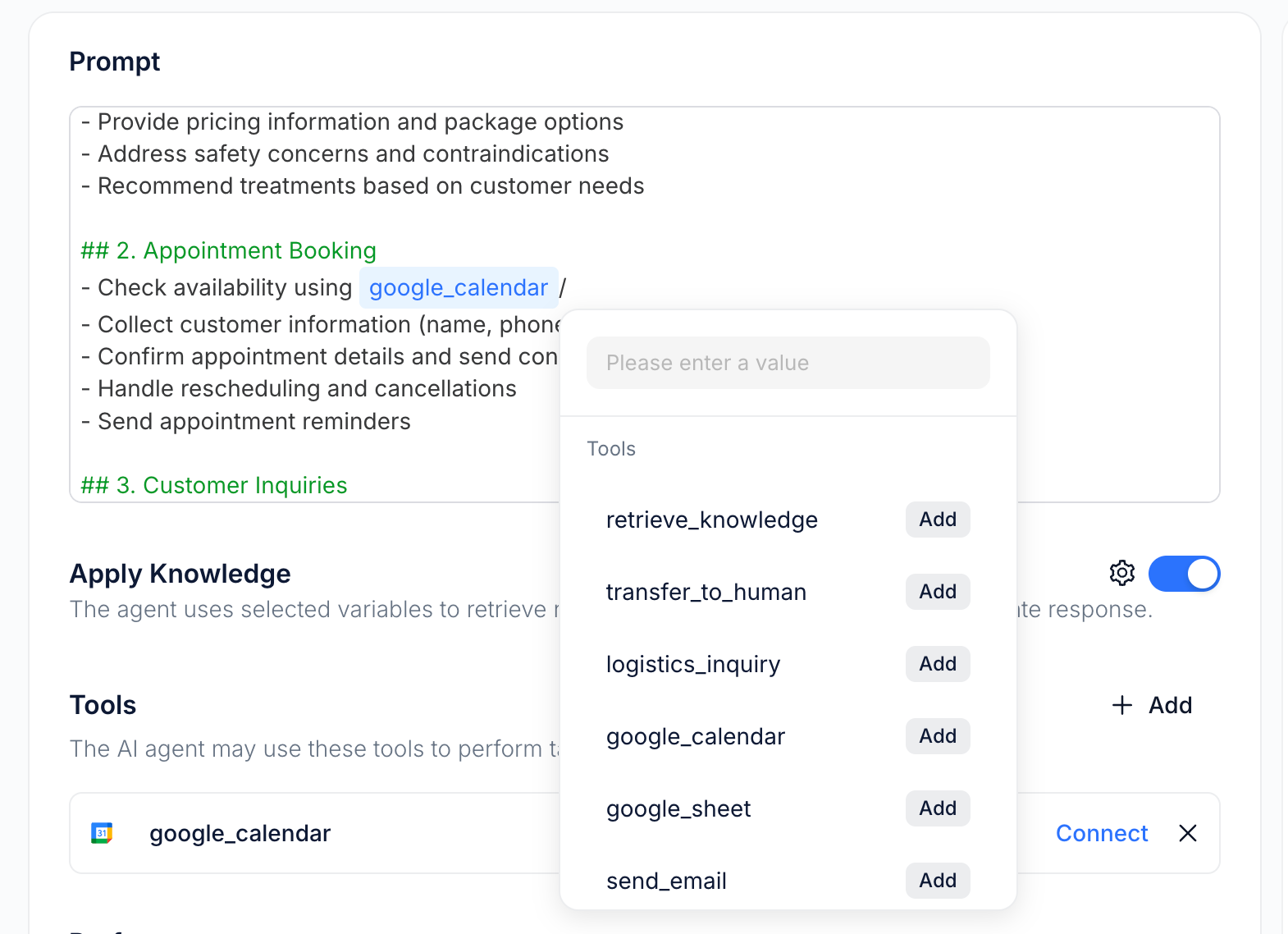Open Apply Knowledge settings gear

click(1121, 573)
